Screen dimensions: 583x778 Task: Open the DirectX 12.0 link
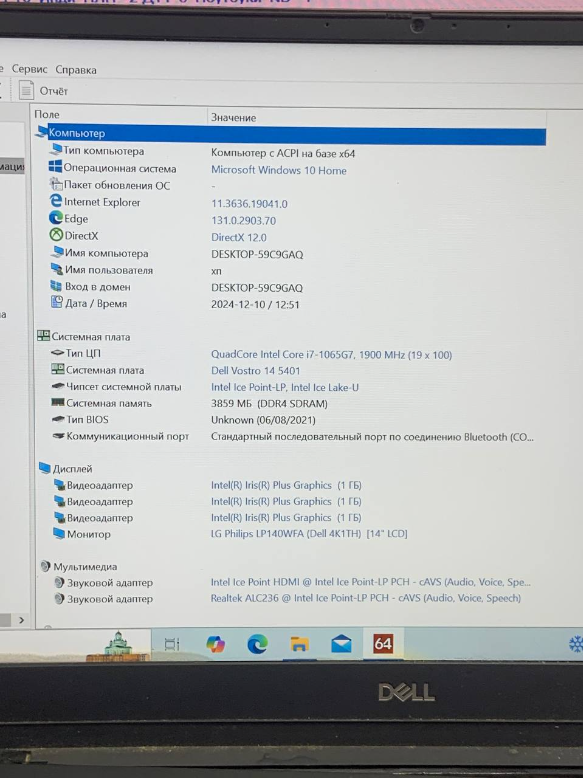[239, 237]
